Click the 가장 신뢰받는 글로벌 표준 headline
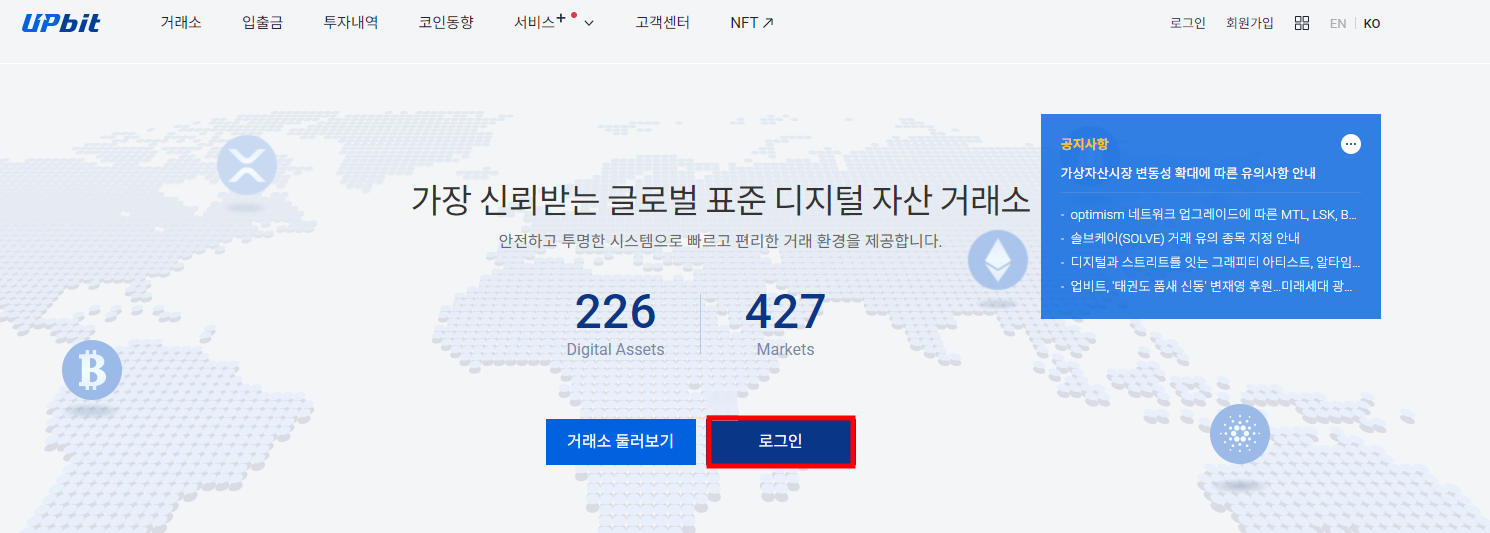 pyautogui.click(x=720, y=200)
